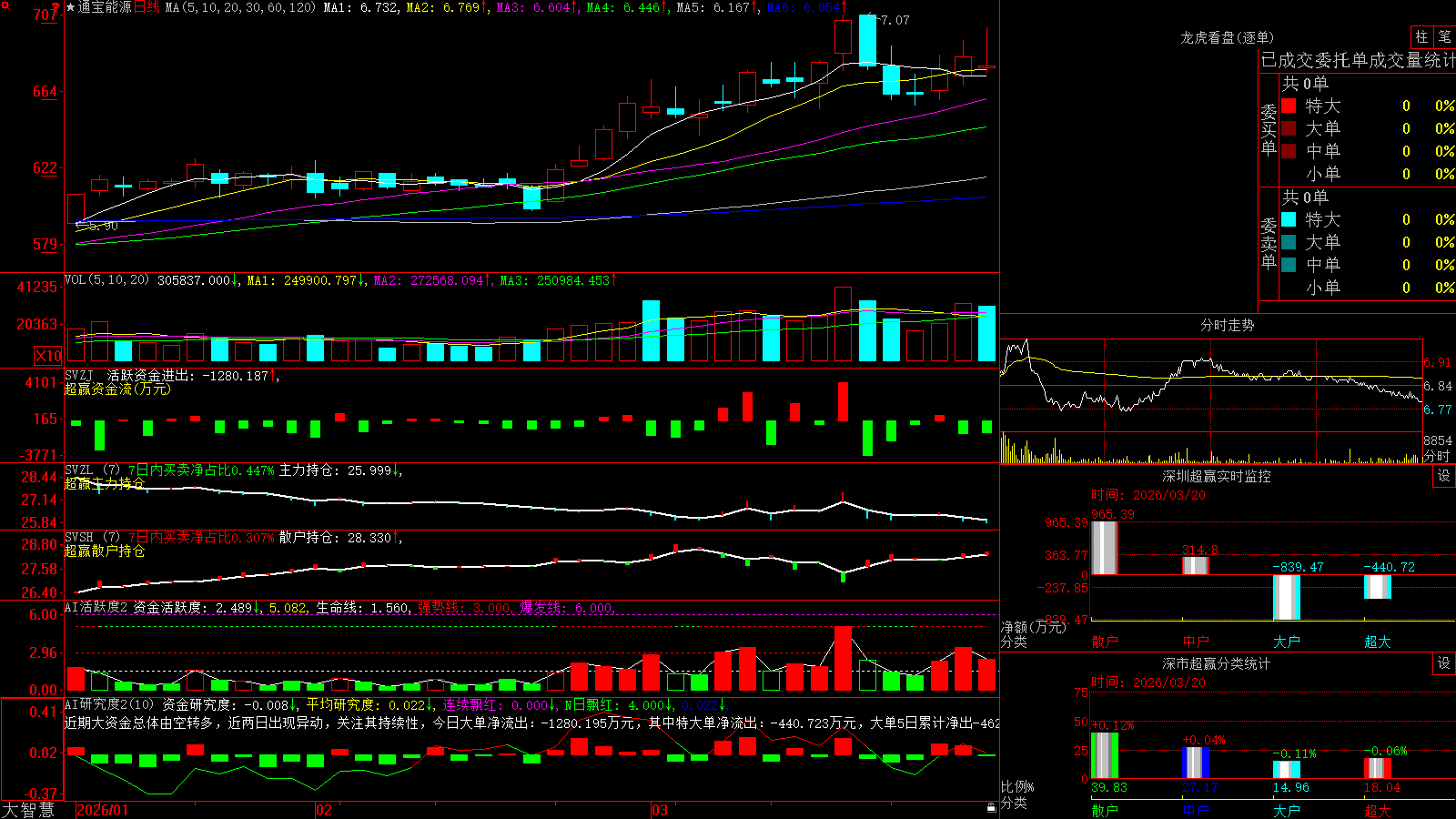Click the 分时走势 panel title
This screenshot has height=819, width=1456.
(x=1227, y=325)
